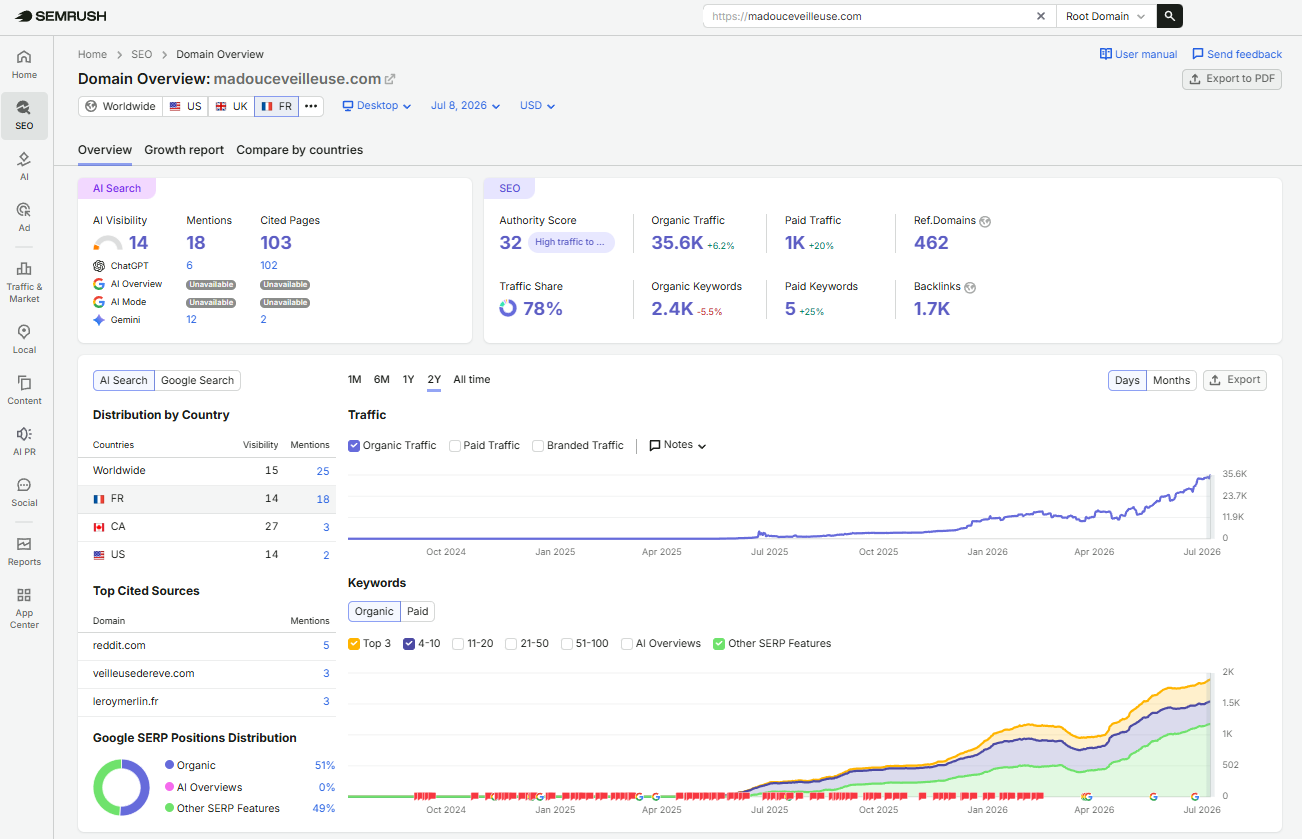This screenshot has width=1302, height=839.
Task: Click the Send feedback link
Action: pyautogui.click(x=1237, y=54)
